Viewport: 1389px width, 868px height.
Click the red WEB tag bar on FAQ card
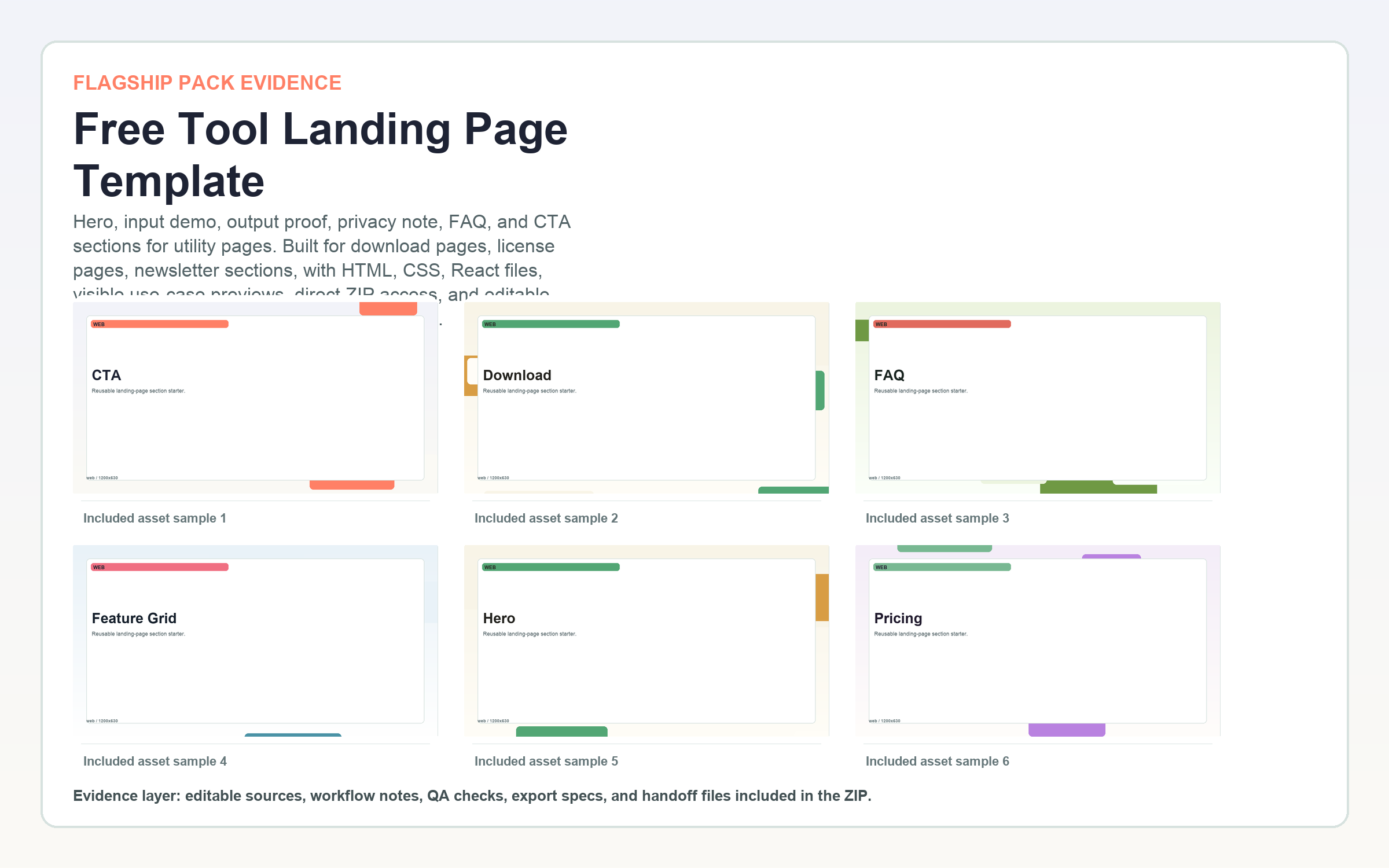942,324
